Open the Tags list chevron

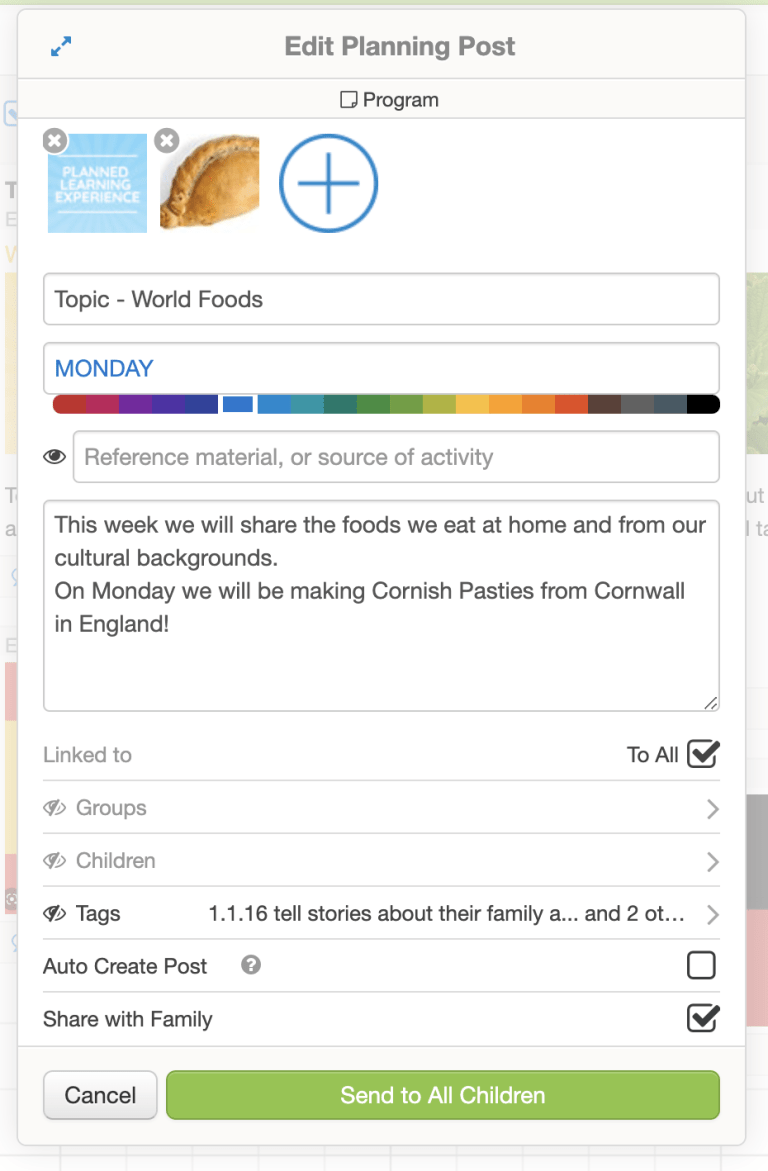click(x=712, y=914)
